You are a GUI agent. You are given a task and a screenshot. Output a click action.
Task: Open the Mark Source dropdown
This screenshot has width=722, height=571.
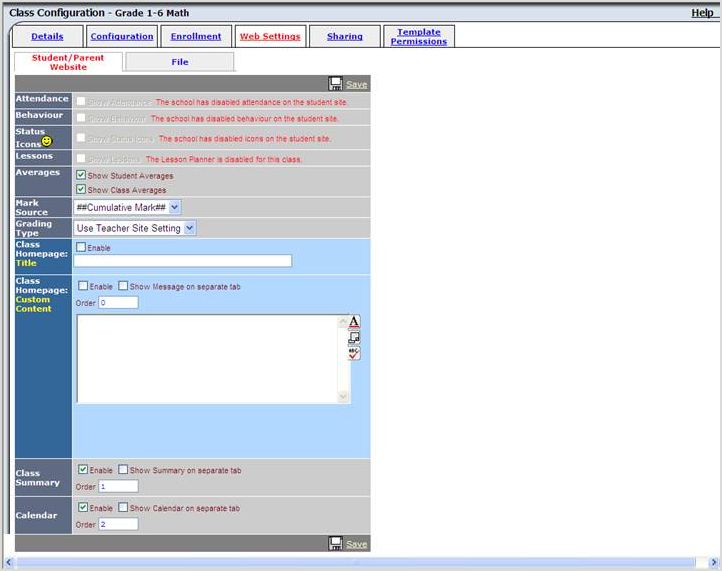pos(127,206)
